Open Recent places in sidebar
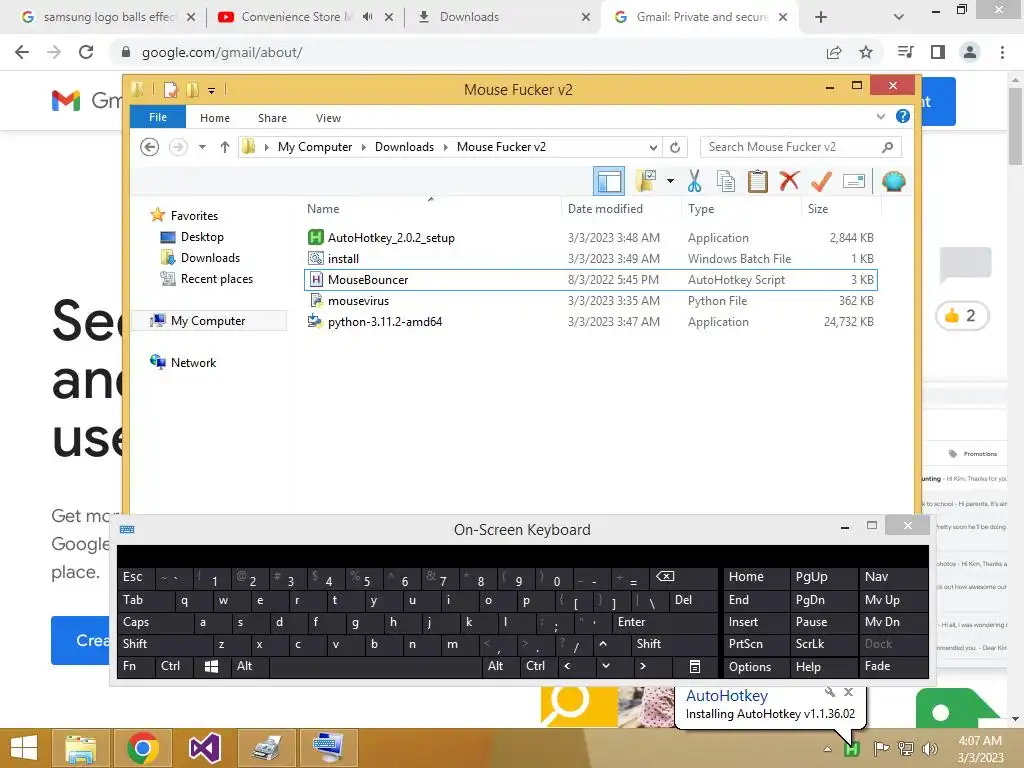Screen dimensions: 1024x768 click(216, 278)
